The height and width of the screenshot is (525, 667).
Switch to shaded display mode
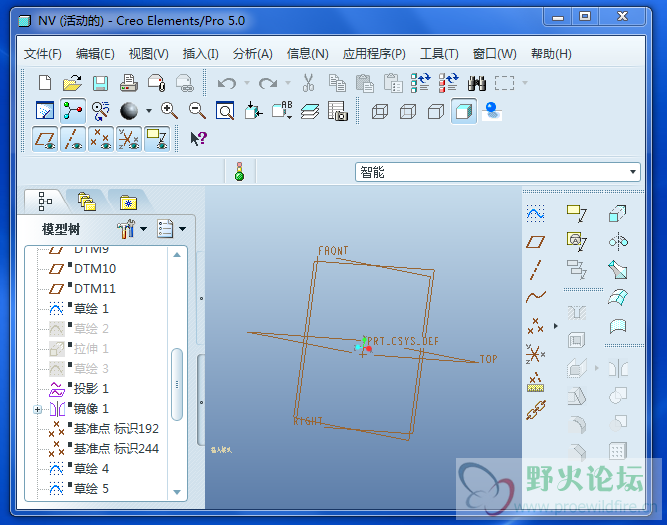464,111
